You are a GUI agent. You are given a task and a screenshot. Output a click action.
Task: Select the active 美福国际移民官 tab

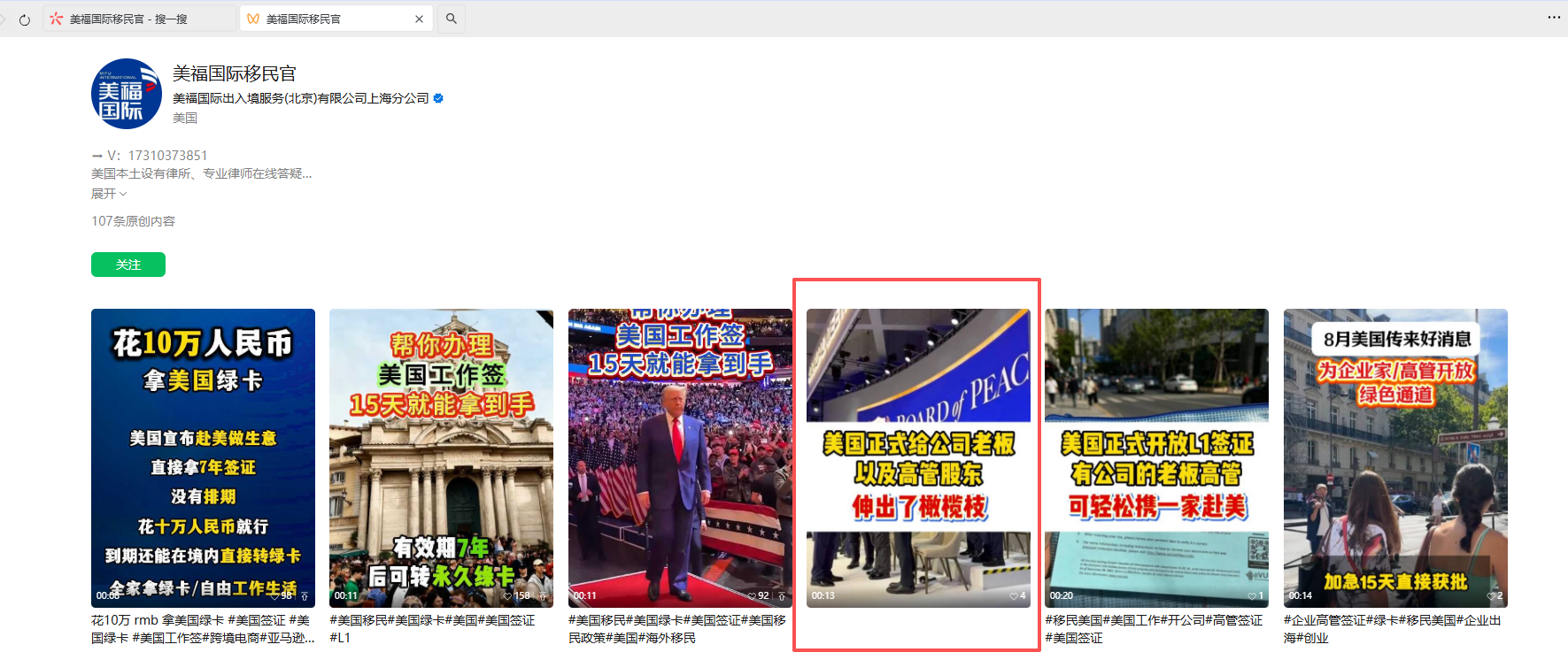[x=336, y=19]
